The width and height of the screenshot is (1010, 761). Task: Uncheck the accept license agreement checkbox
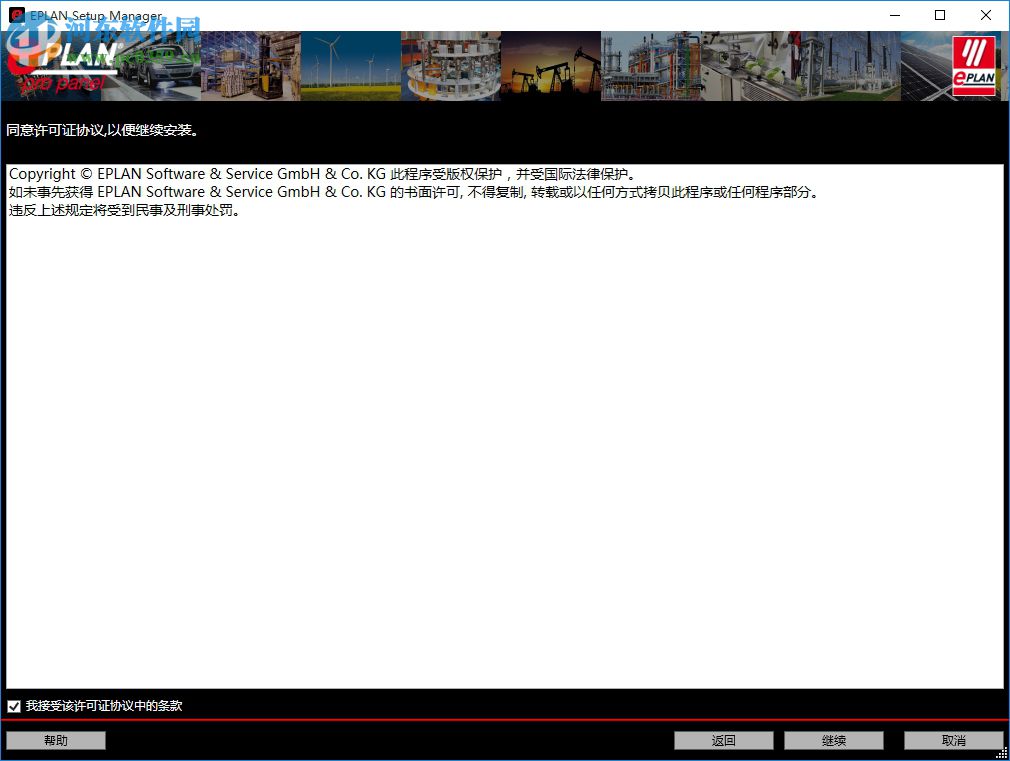point(14,706)
